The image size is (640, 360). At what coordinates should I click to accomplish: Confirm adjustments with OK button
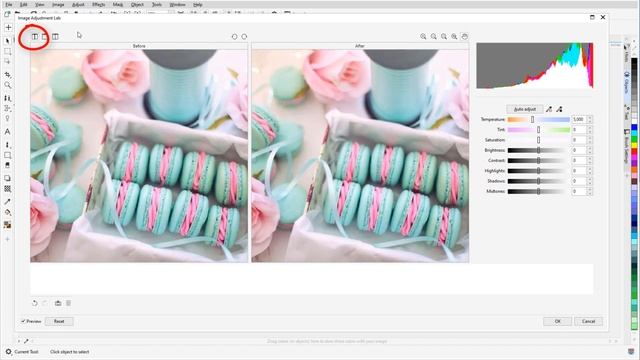coord(558,321)
